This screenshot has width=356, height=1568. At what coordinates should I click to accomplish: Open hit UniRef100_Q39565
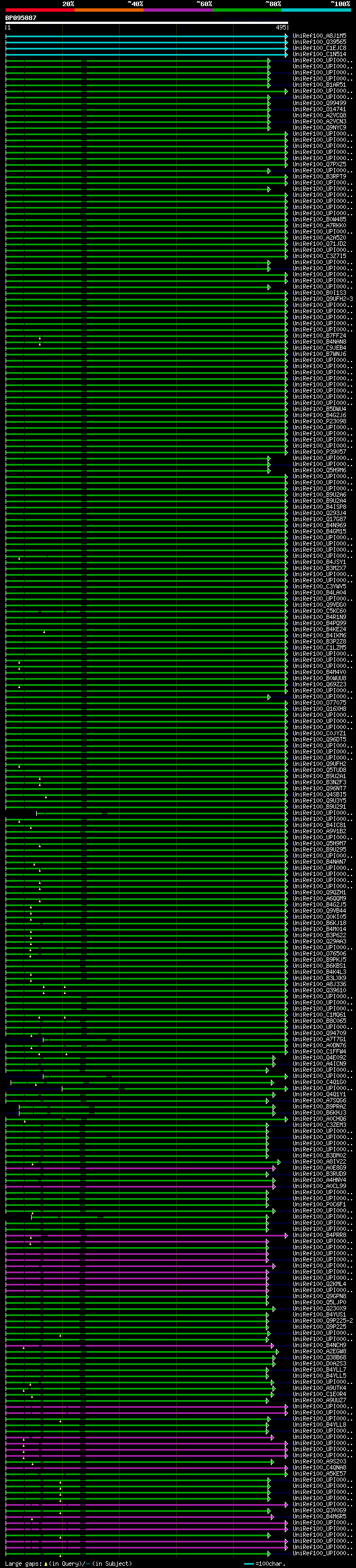tap(319, 42)
